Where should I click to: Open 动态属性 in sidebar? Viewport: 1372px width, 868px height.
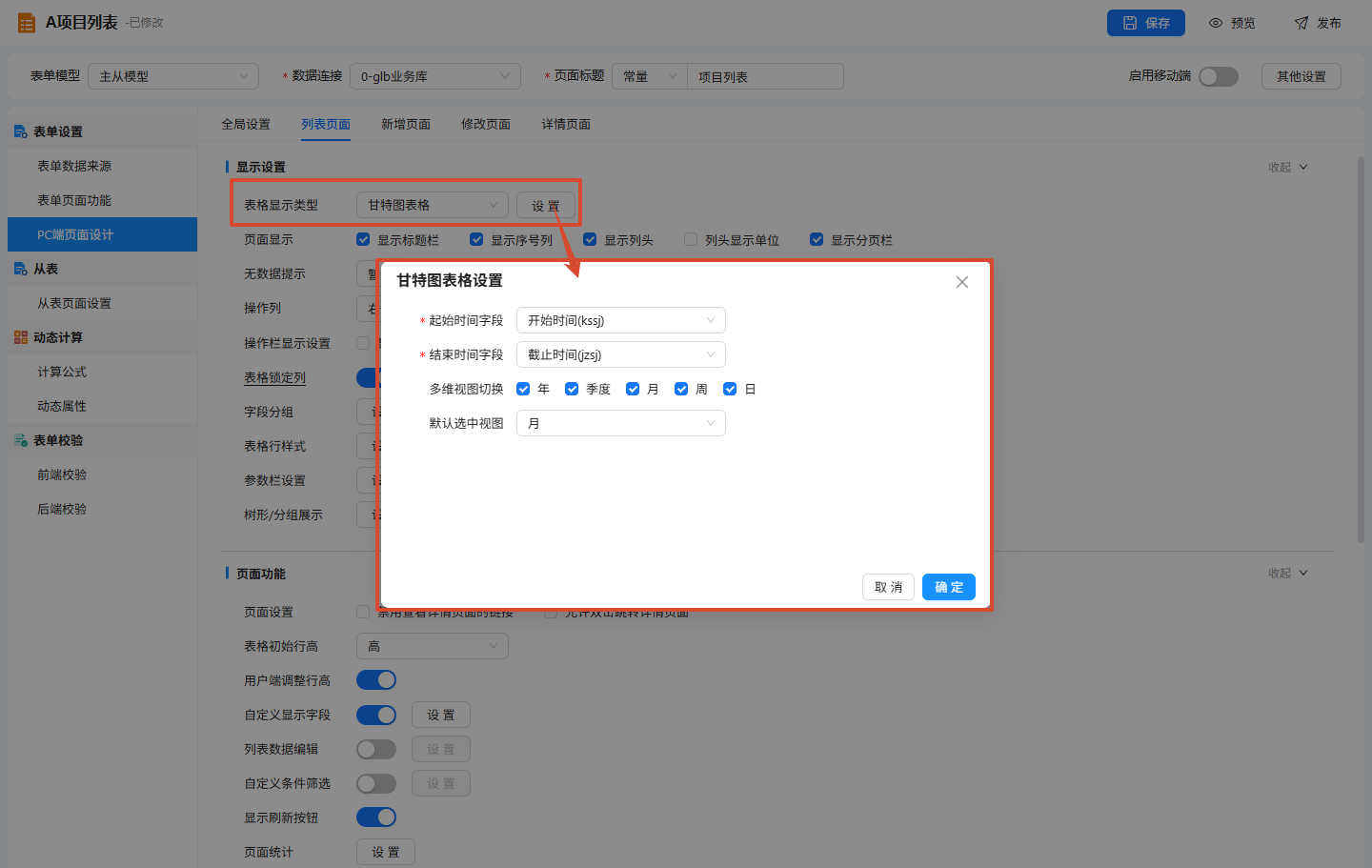[102, 406]
